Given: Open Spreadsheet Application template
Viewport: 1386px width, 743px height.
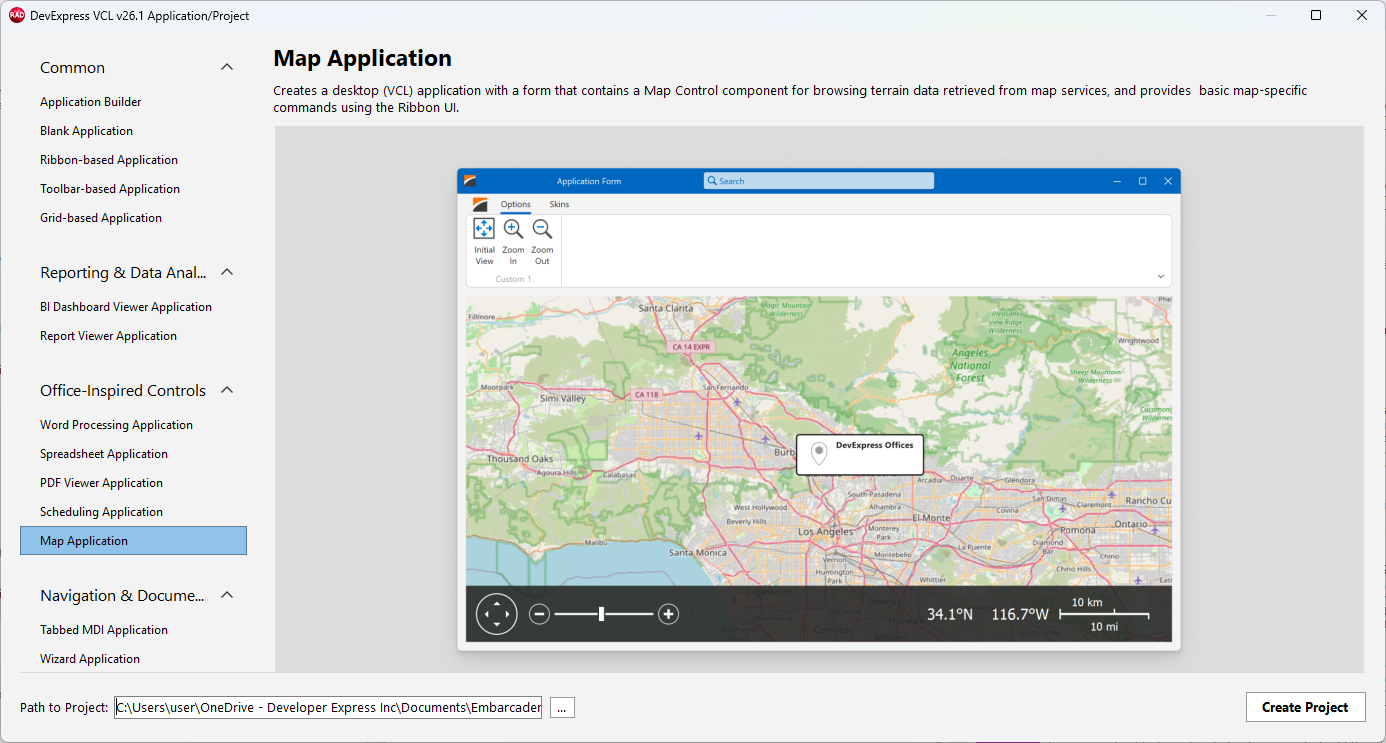Looking at the screenshot, I should pyautogui.click(x=104, y=454).
